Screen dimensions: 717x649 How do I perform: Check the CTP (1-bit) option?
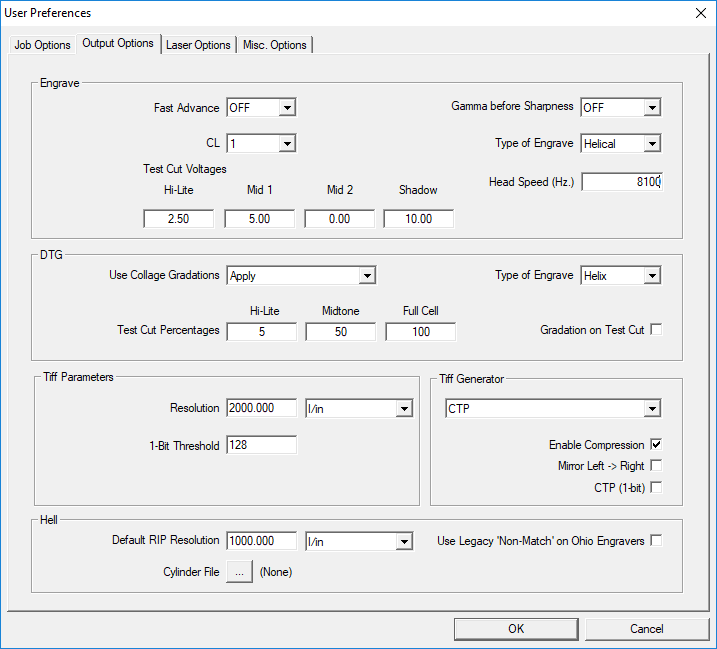656,488
